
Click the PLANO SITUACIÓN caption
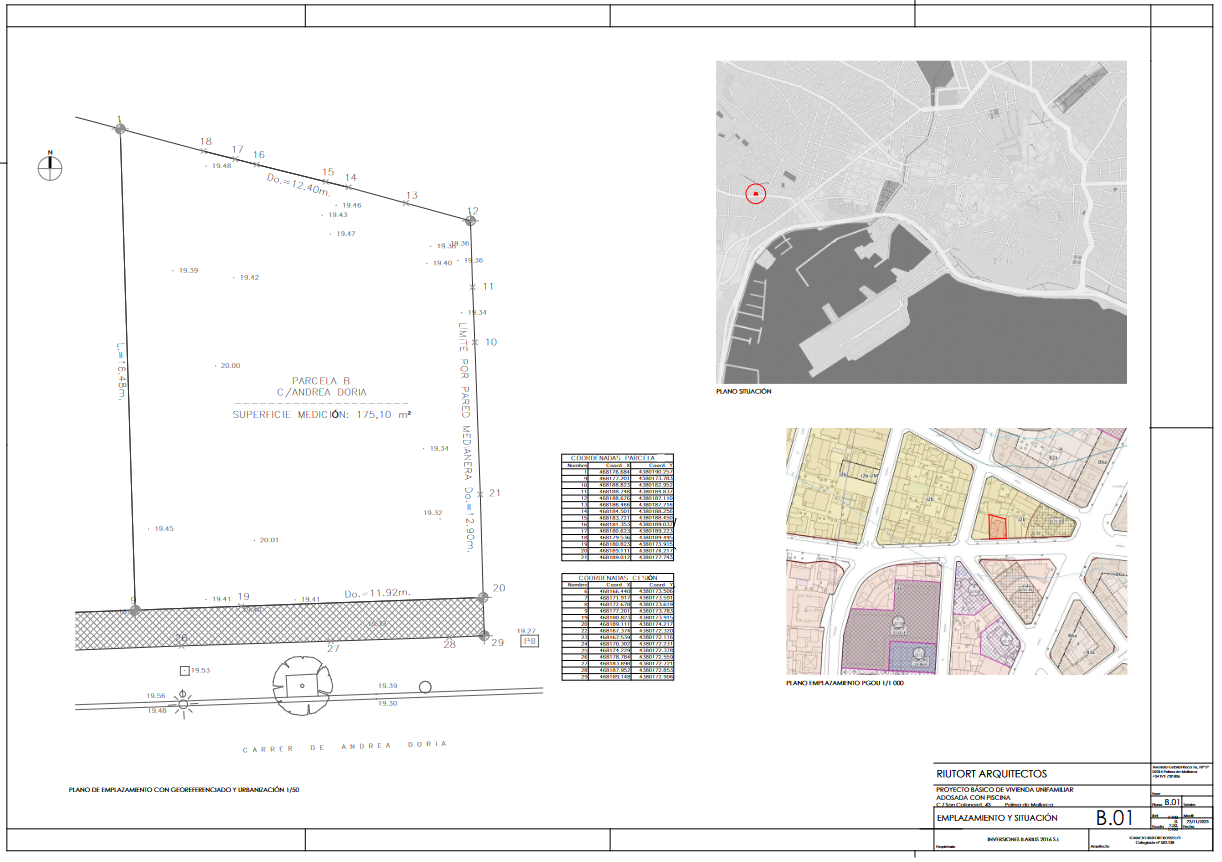[x=743, y=392]
